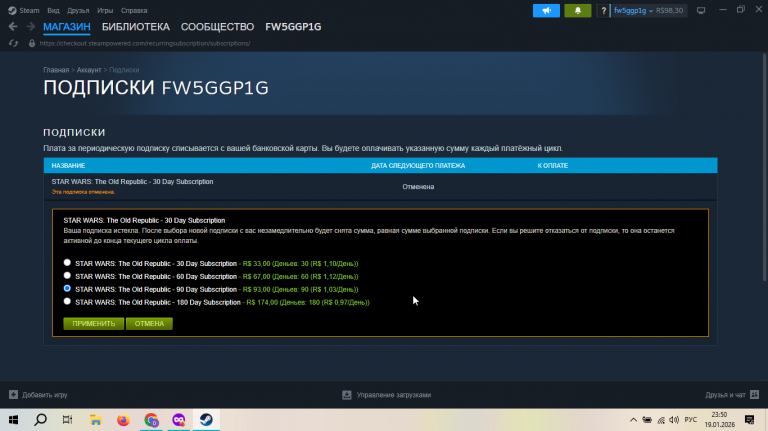Reload the page with refresh icon
The height and width of the screenshot is (431, 768).
[x=13, y=43]
